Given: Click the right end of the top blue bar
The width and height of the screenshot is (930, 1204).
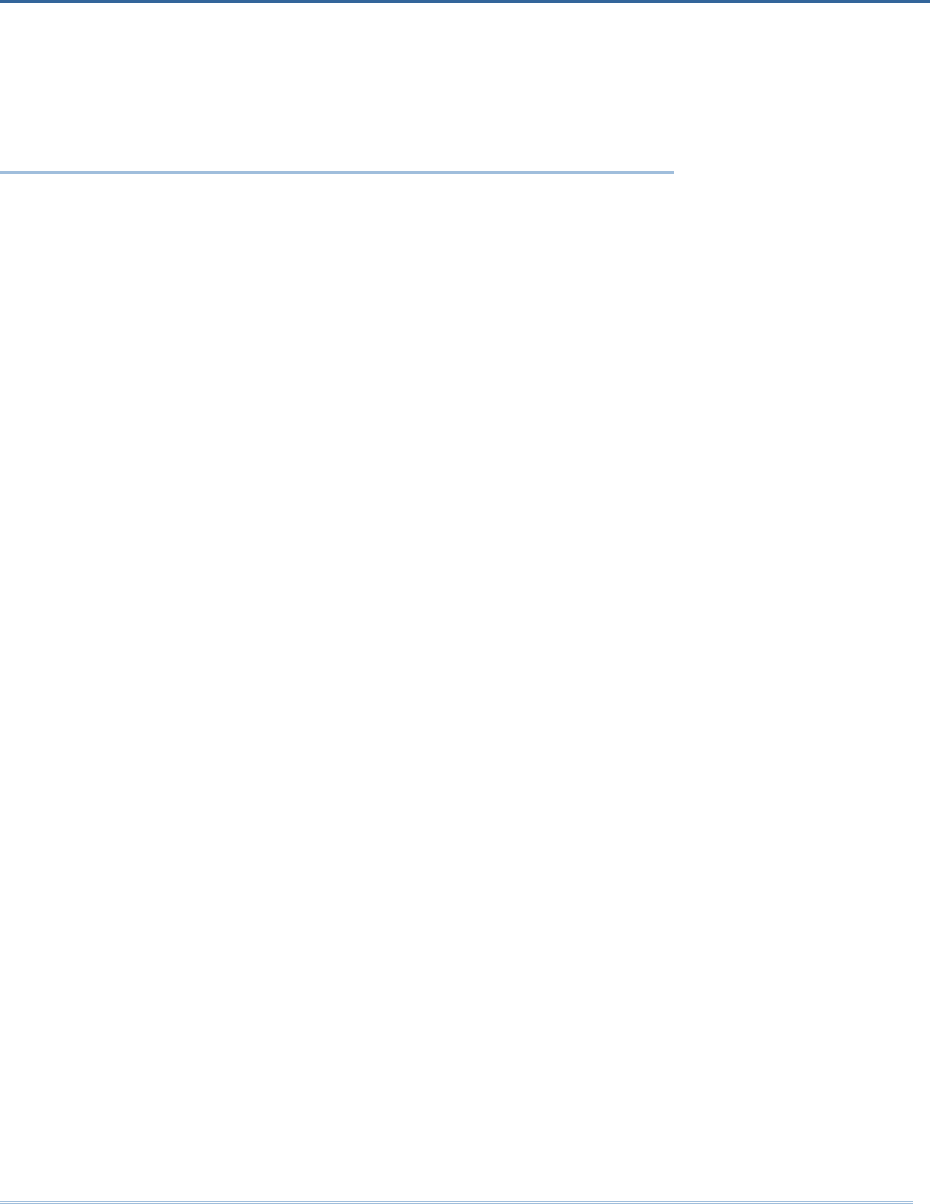Looking at the screenshot, I should (925, 1).
